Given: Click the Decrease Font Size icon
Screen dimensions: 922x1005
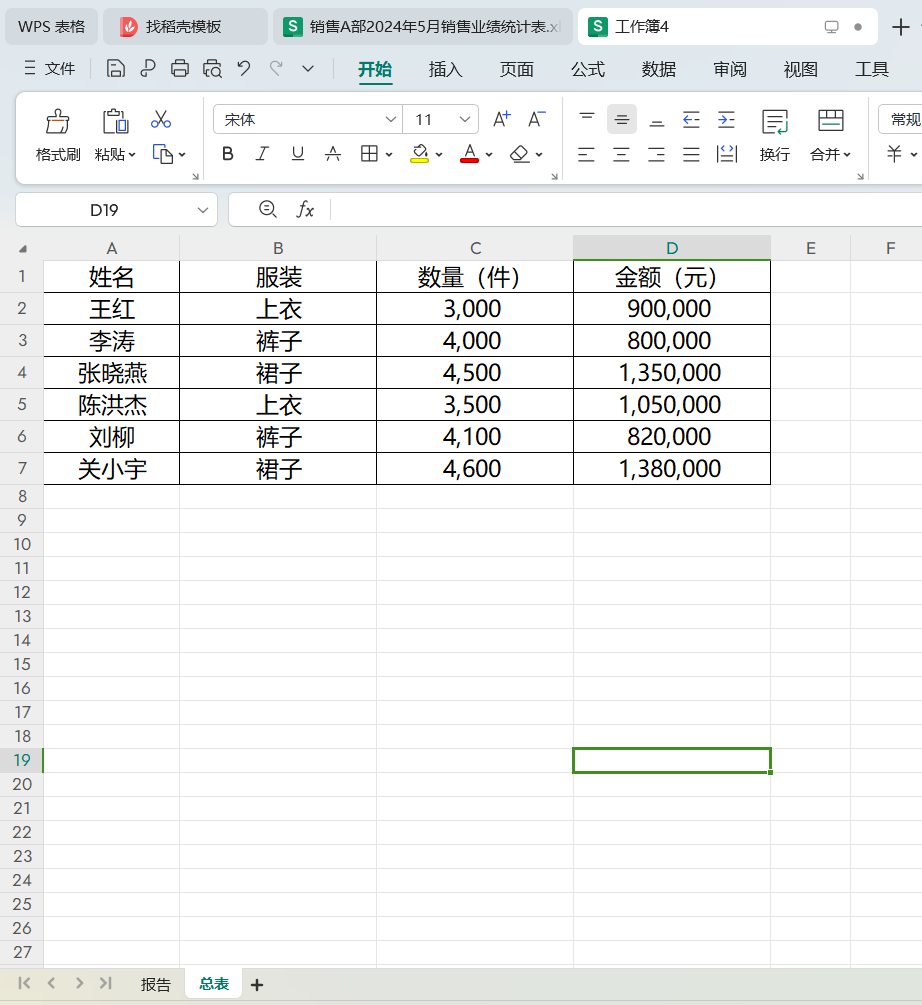Looking at the screenshot, I should (536, 119).
